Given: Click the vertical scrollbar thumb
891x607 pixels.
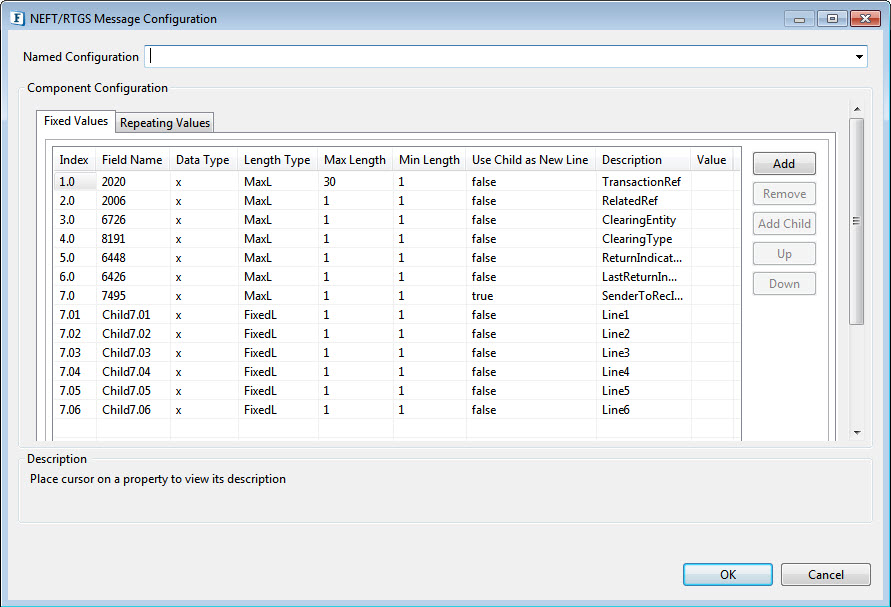Looking at the screenshot, I should 857,221.
